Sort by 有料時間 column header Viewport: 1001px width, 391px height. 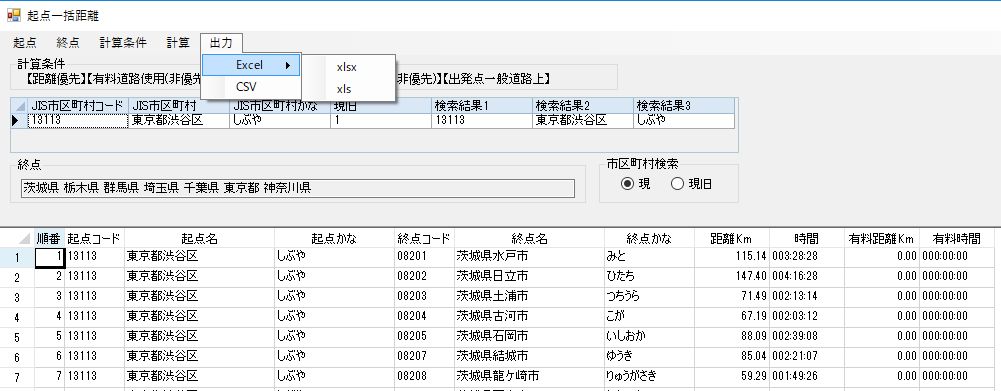(x=957, y=239)
